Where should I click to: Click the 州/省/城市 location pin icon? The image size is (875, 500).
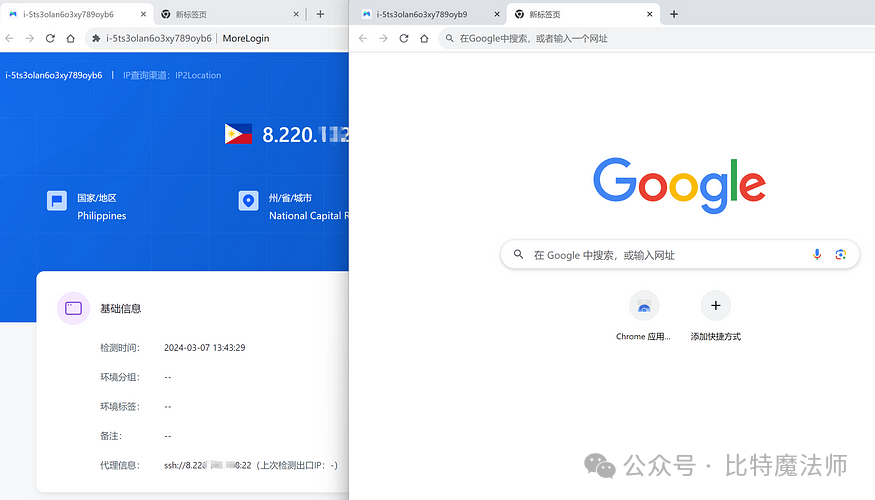point(248,201)
